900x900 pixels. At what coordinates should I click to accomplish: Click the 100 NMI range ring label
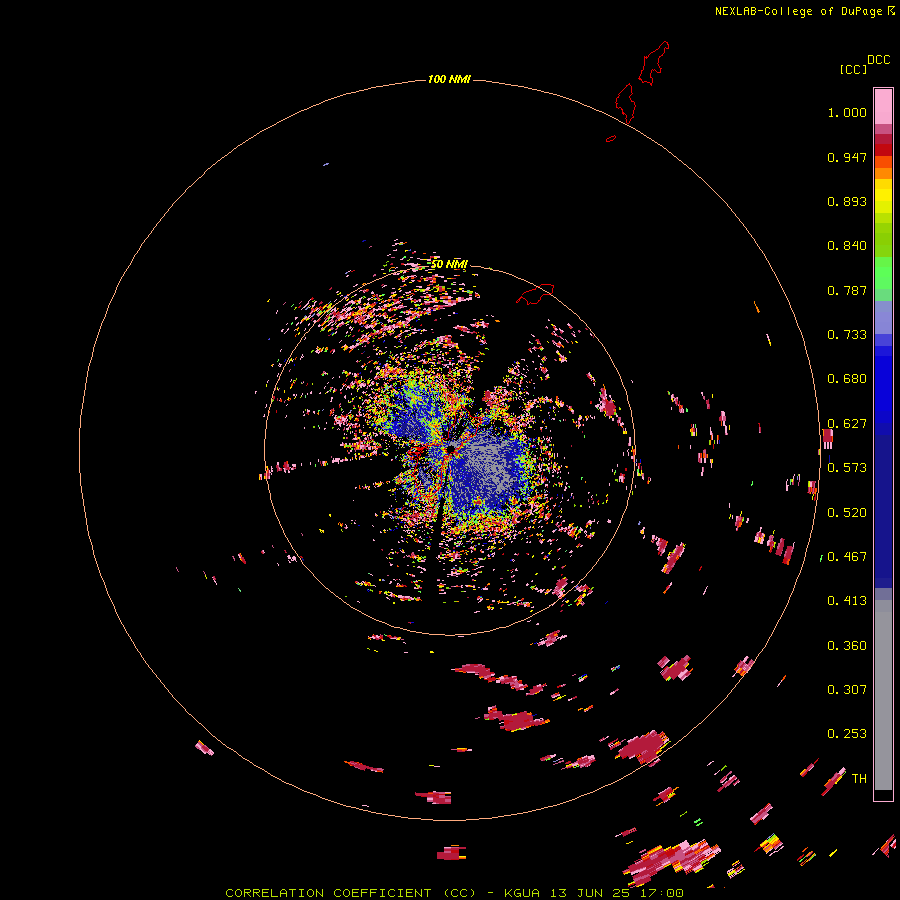click(x=449, y=79)
